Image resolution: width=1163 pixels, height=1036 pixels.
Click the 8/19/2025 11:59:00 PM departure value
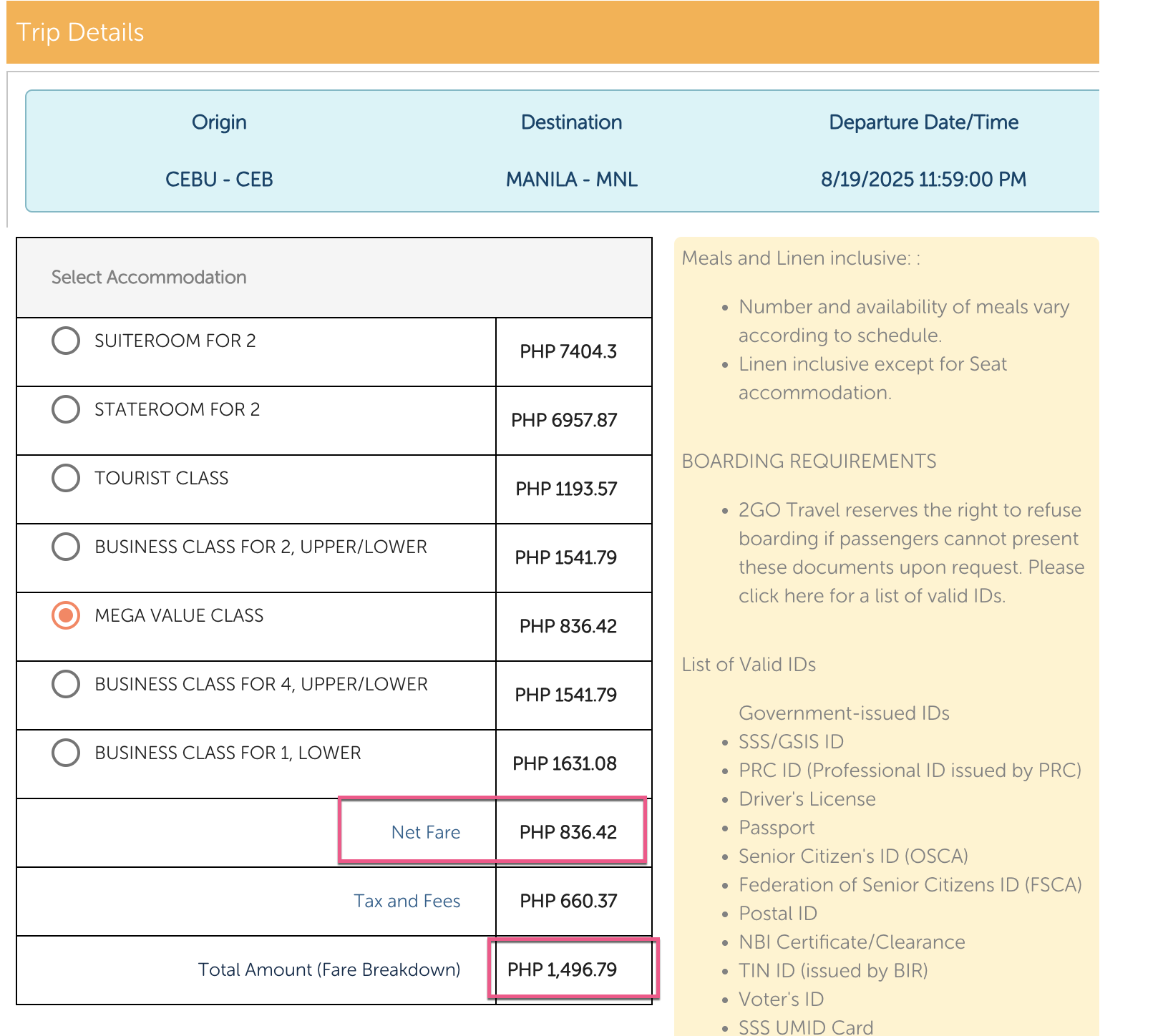923,179
